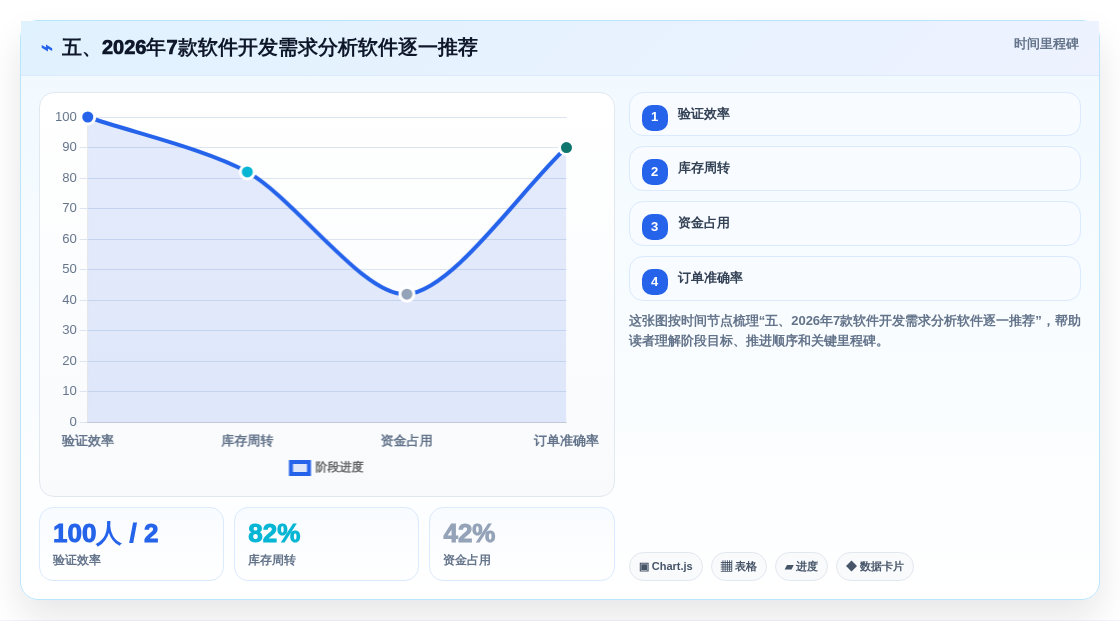This screenshot has height=621, width=1120.
Task: Click the y-axis value 50
Action: click(x=69, y=269)
